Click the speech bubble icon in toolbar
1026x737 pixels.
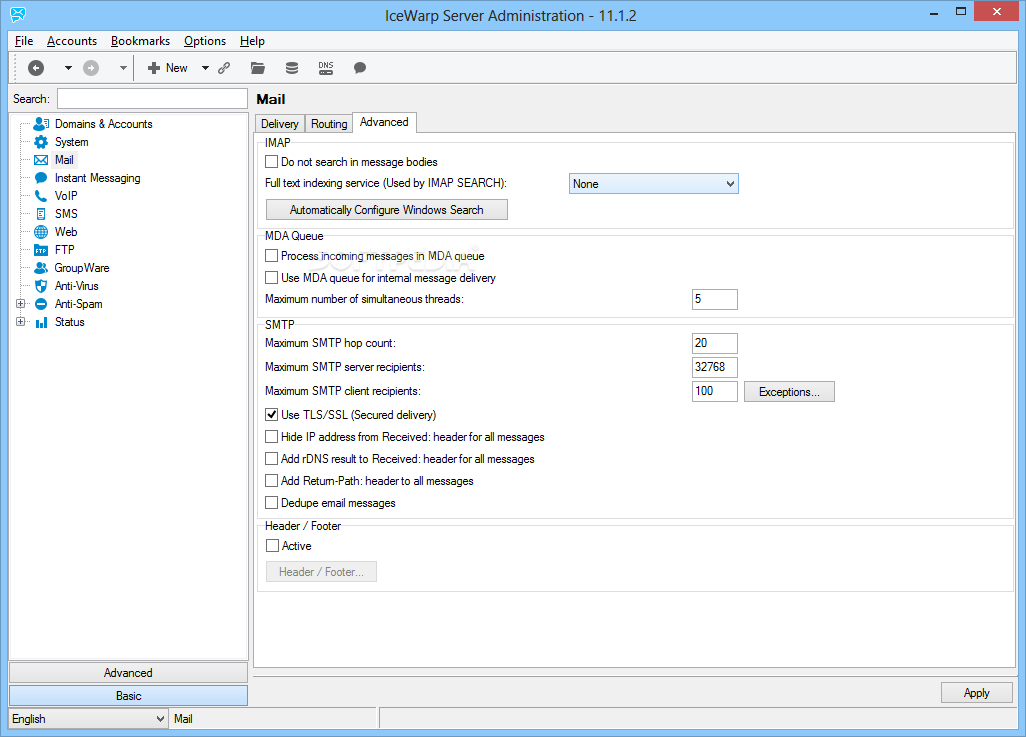pyautogui.click(x=360, y=68)
